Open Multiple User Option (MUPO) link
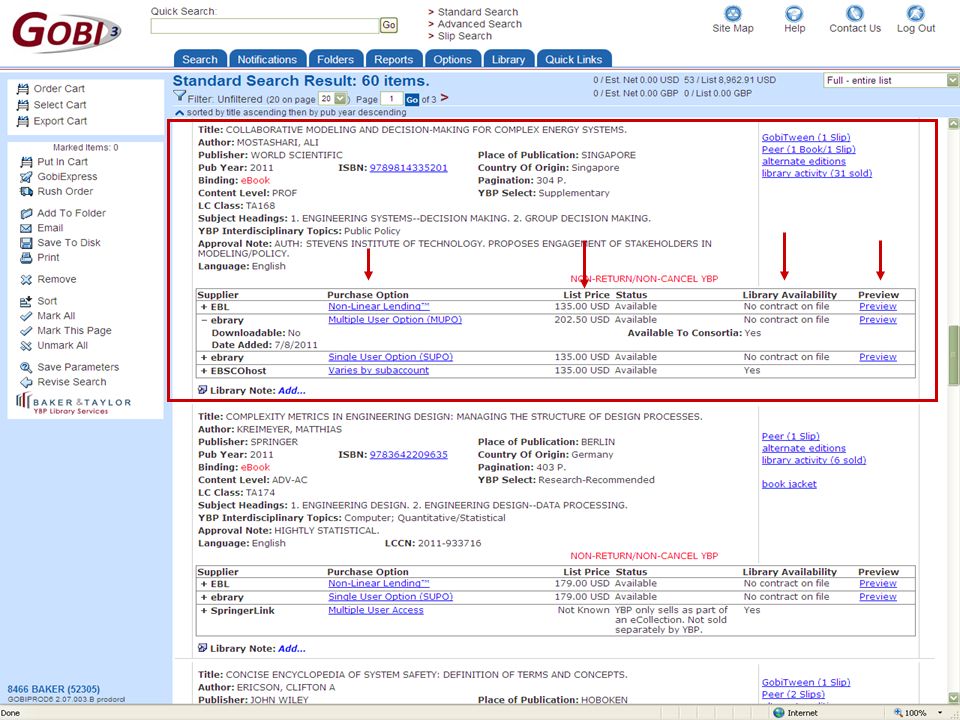Screen dimensions: 960x720 [395, 320]
